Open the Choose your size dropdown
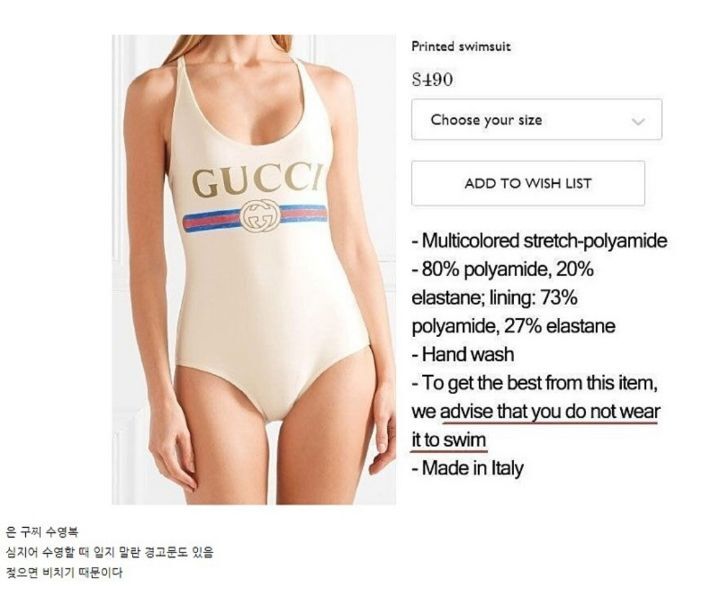The width and height of the screenshot is (720, 609). pos(536,119)
